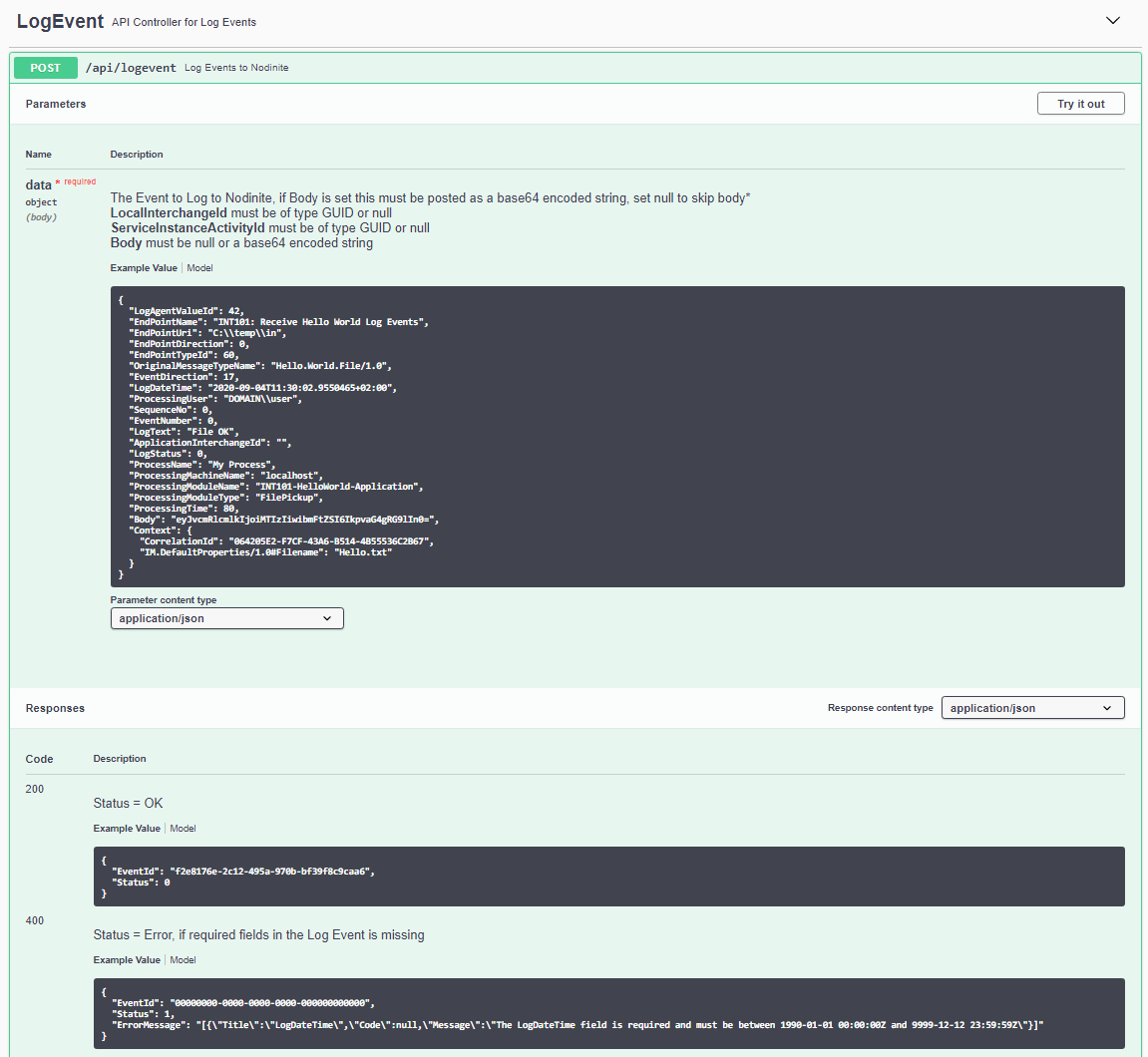Collapse the LogEvent section chevron

tap(1112, 21)
